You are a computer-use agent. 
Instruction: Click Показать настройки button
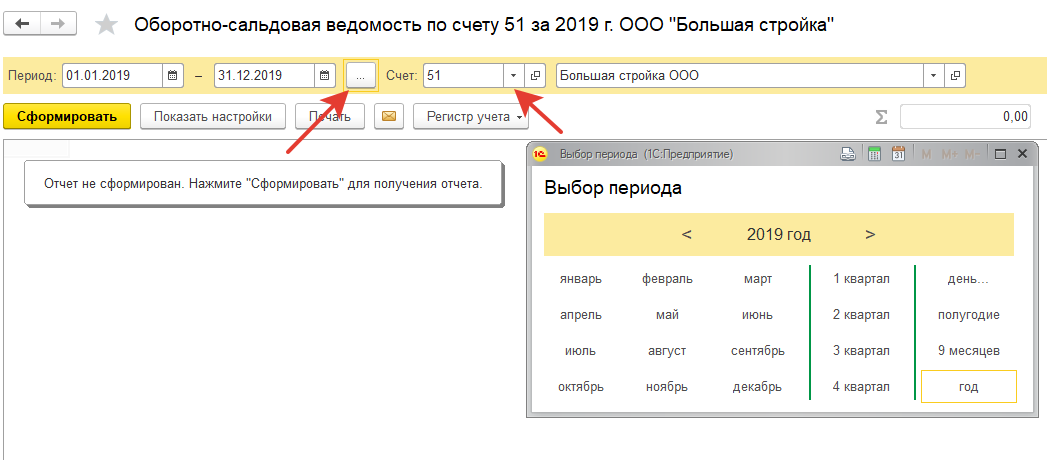click(213, 117)
